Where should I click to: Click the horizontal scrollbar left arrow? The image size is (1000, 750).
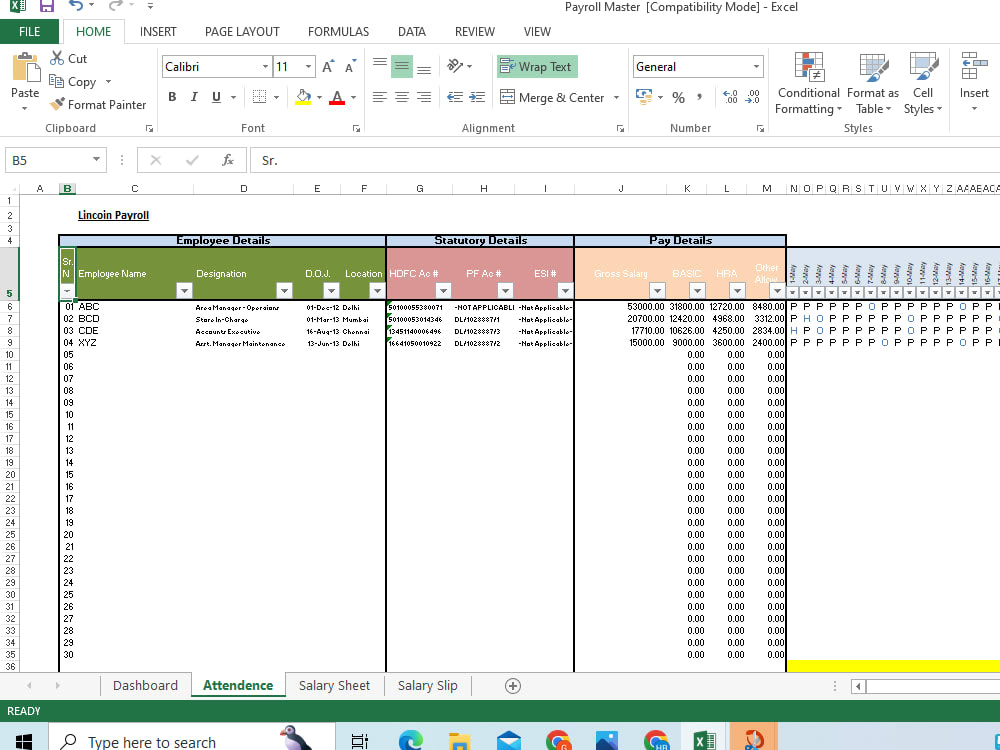tap(858, 686)
